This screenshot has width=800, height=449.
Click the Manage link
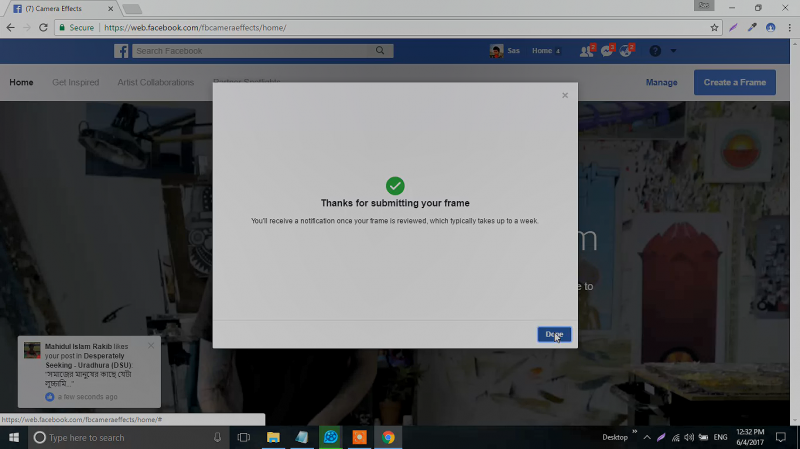pos(661,82)
